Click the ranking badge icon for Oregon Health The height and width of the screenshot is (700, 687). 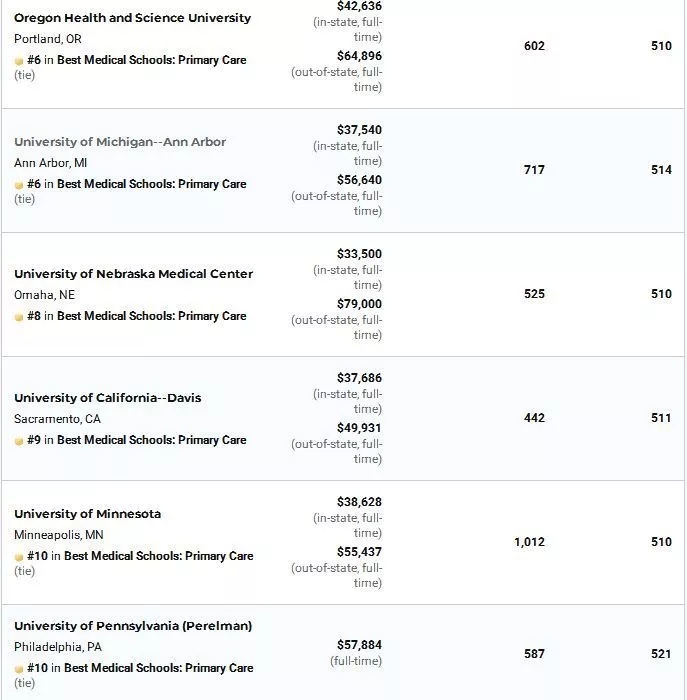point(19,61)
